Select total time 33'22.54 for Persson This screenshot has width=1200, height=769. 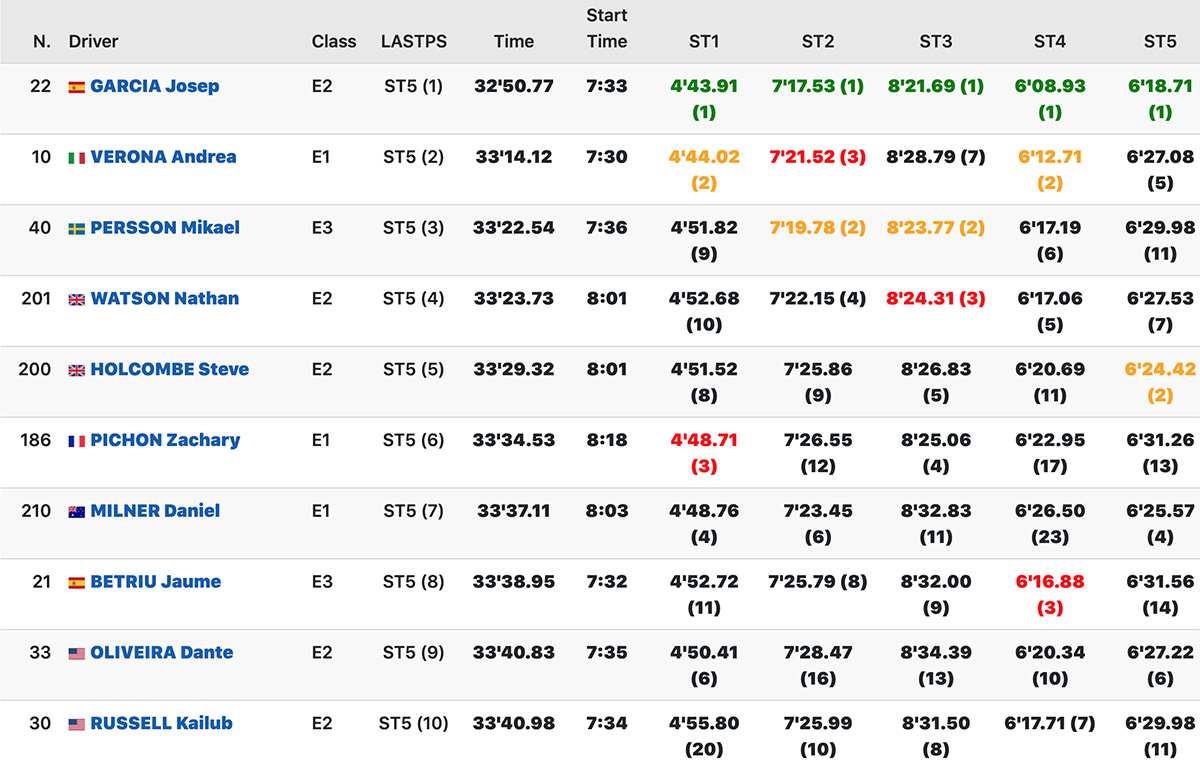click(x=514, y=228)
